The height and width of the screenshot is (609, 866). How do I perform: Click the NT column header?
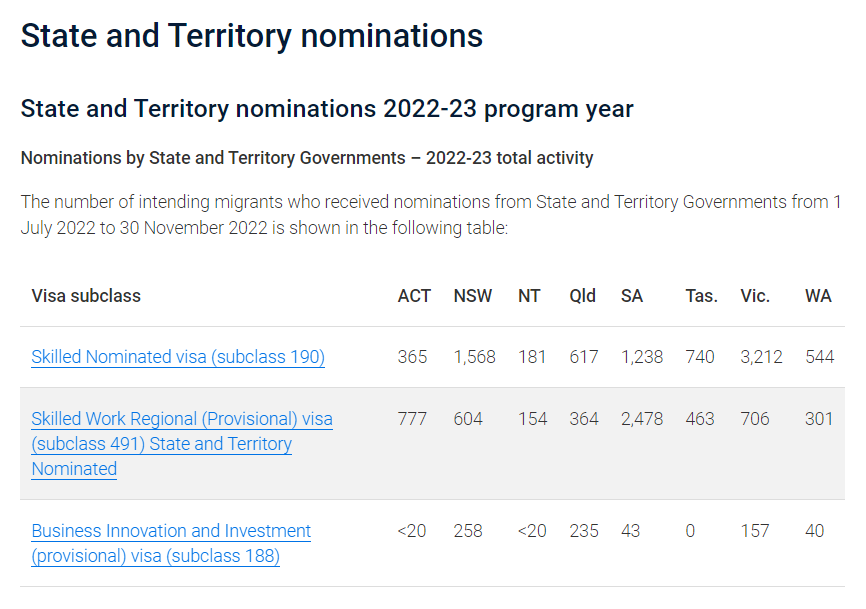tap(529, 296)
